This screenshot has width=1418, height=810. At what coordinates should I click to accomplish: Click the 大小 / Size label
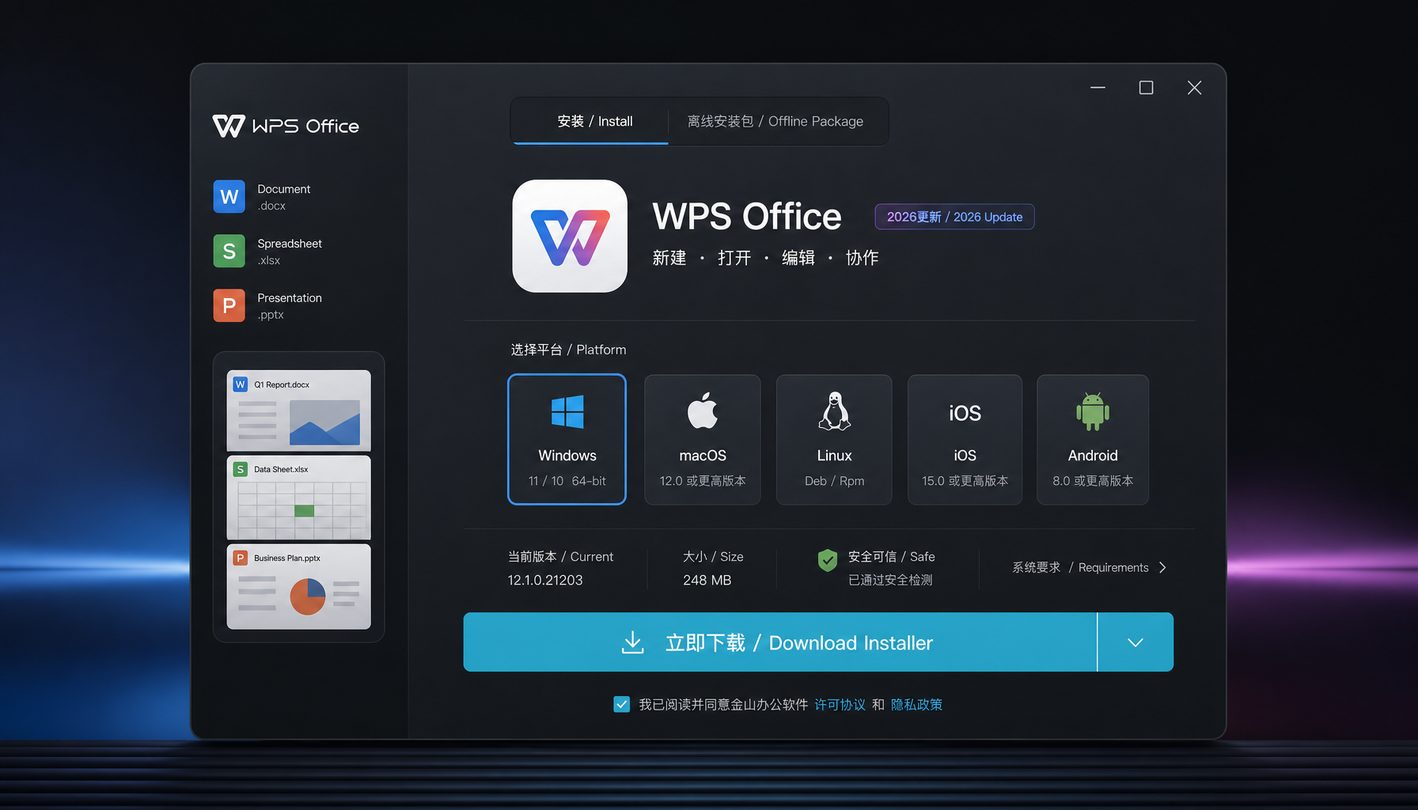click(713, 556)
